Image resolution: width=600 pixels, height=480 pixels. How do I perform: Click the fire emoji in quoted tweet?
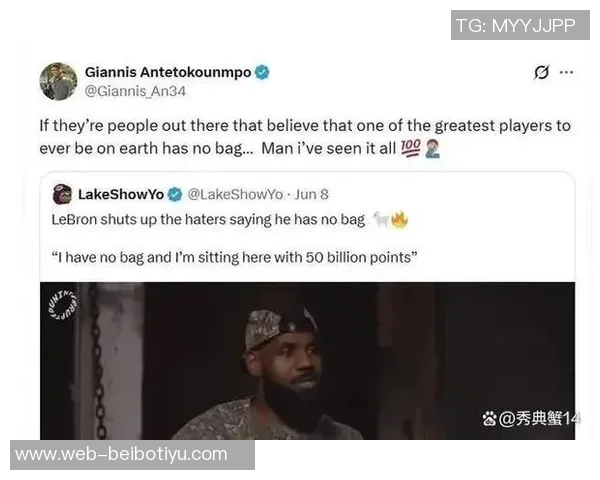click(399, 220)
